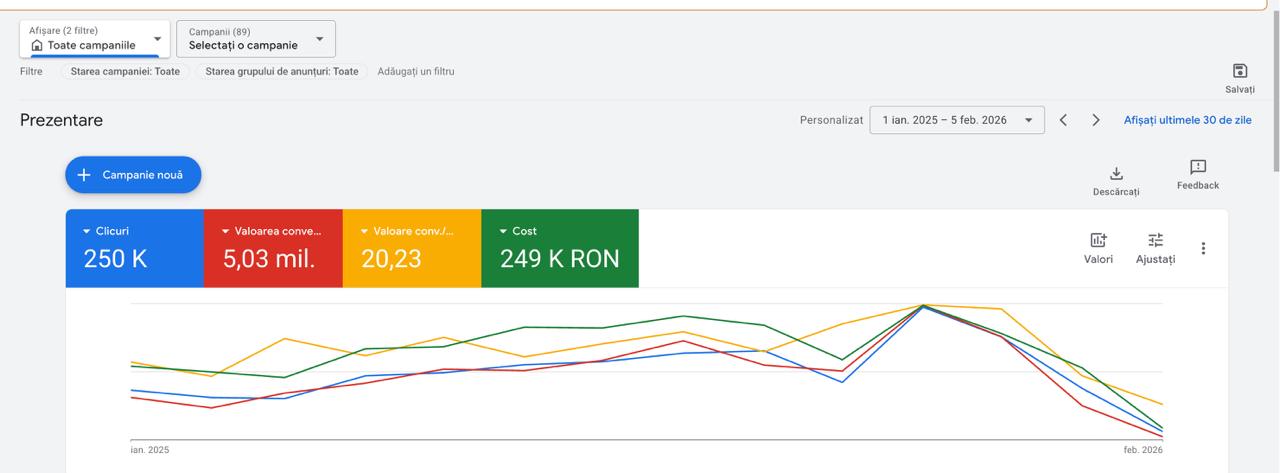1280x473 pixels.
Task: Go to next date range arrow
Action: 1096,120
